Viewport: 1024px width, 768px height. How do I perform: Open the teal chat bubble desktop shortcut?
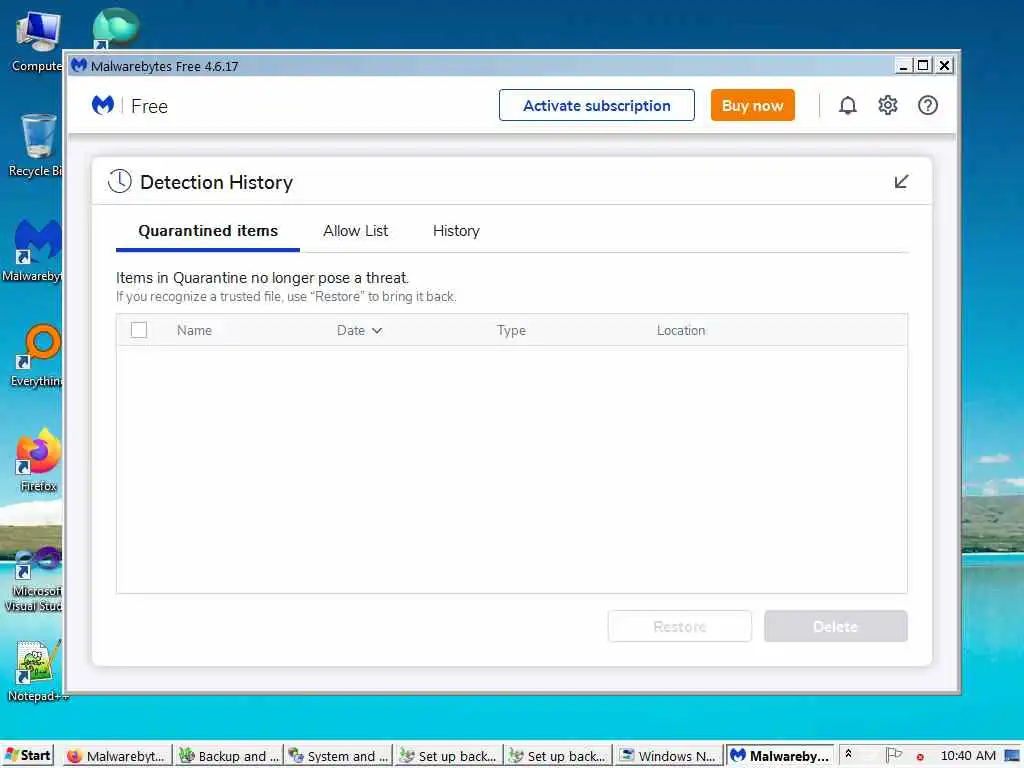click(115, 29)
